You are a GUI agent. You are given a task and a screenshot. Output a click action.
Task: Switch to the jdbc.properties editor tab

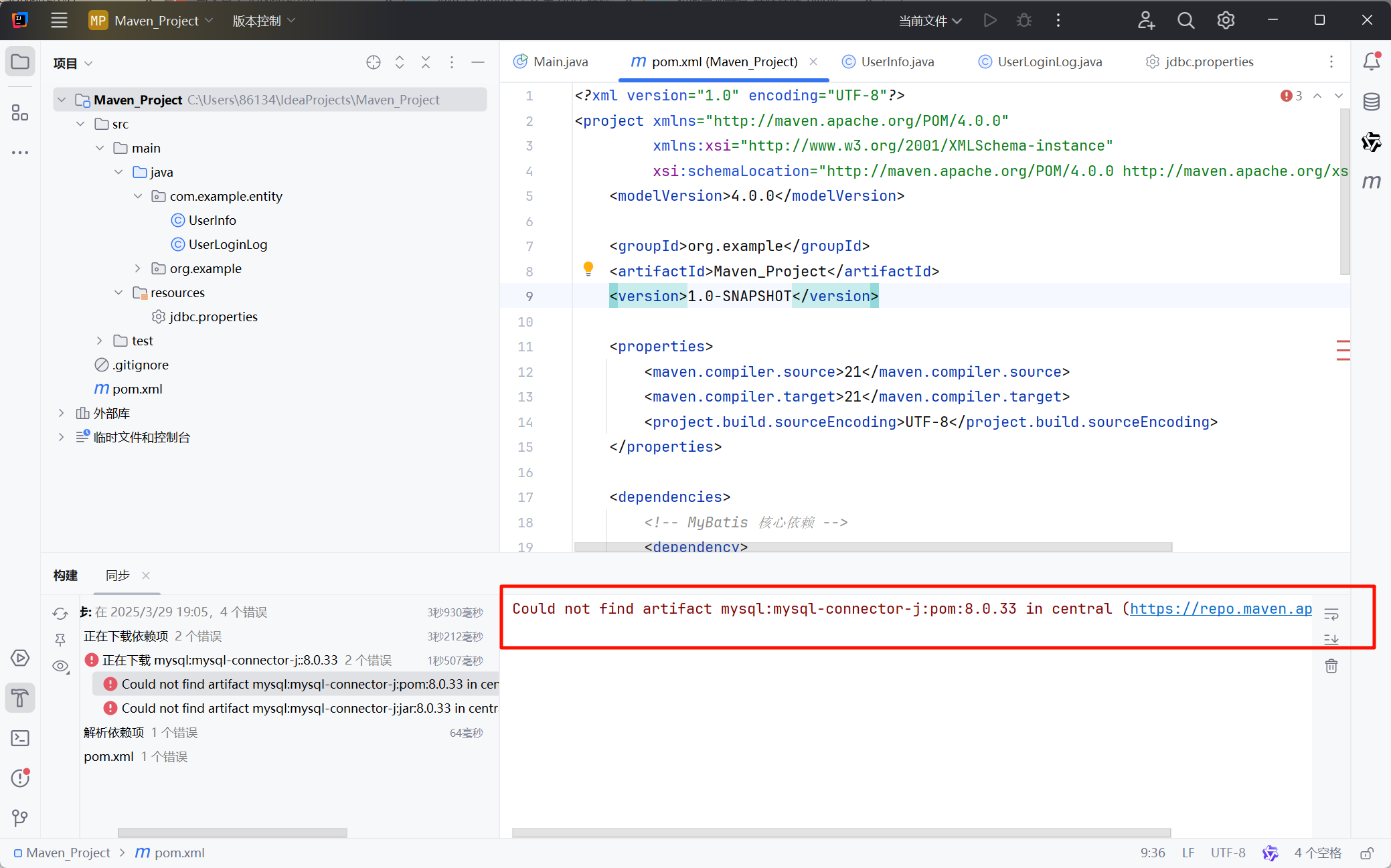(x=1208, y=62)
